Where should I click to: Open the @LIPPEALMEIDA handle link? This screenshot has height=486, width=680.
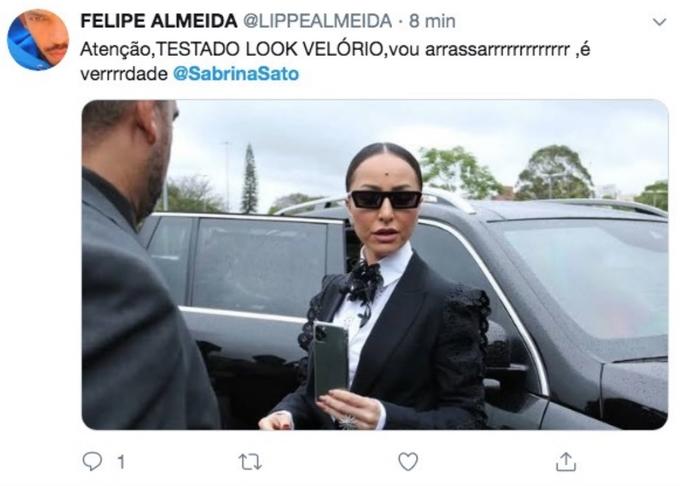coord(317,21)
